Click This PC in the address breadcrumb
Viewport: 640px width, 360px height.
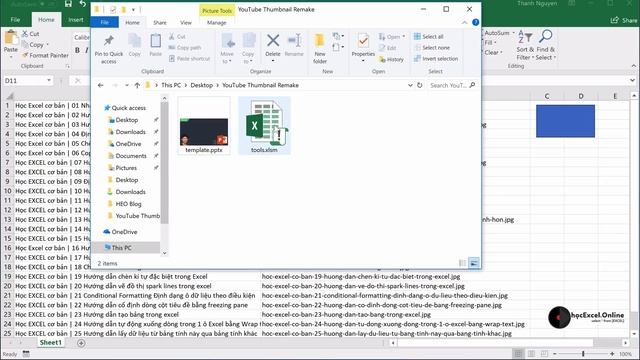(171, 85)
